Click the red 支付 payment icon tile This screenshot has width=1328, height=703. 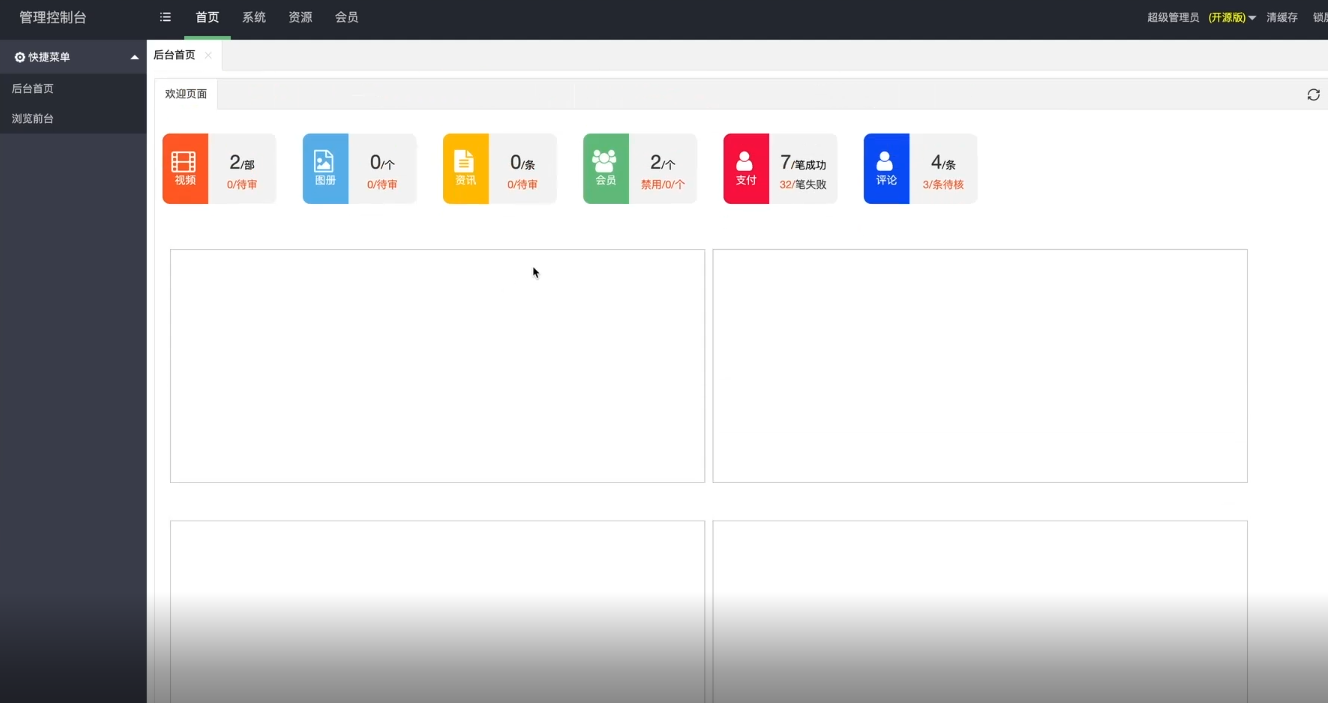[x=746, y=168]
